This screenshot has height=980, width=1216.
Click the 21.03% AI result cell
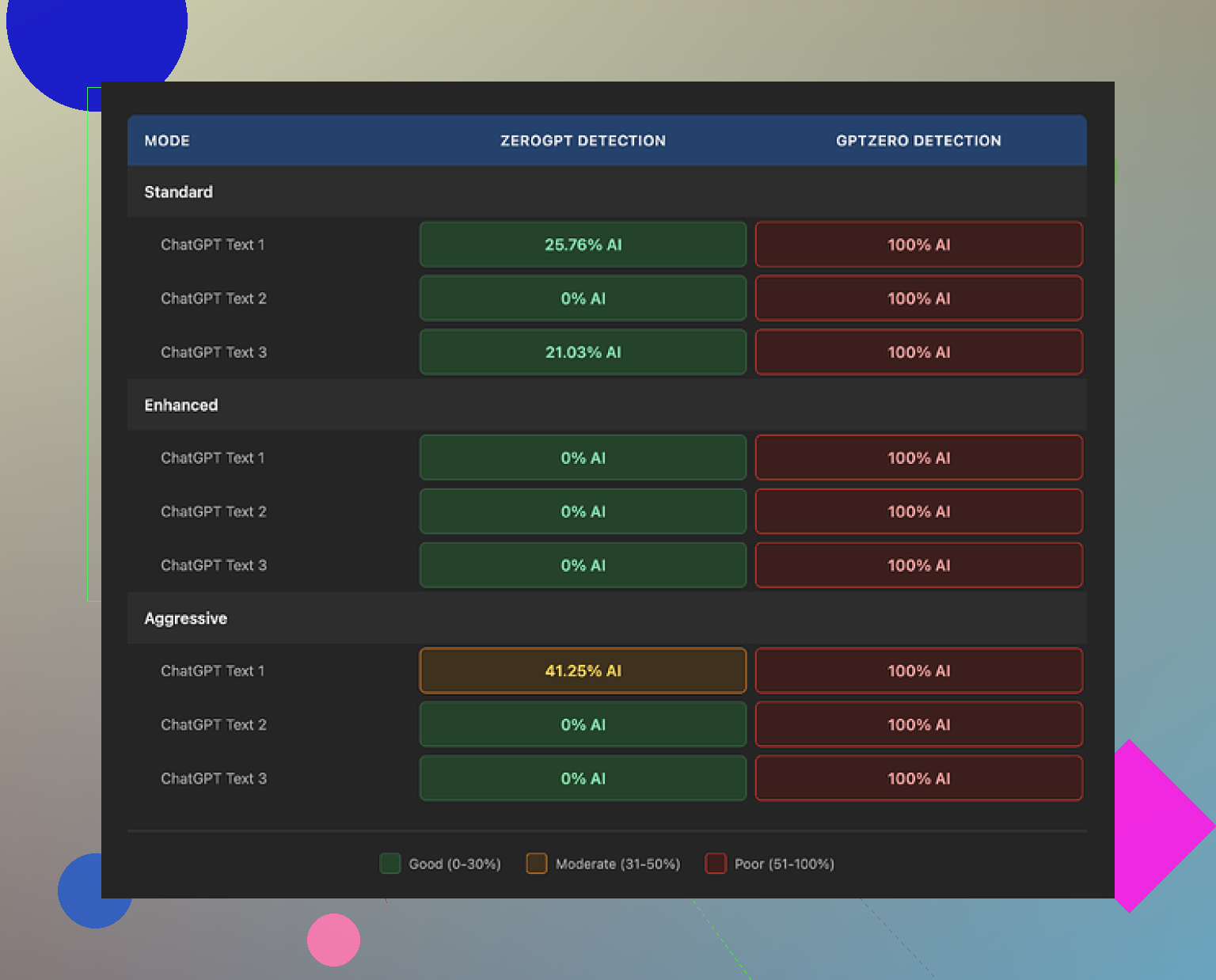coord(583,352)
